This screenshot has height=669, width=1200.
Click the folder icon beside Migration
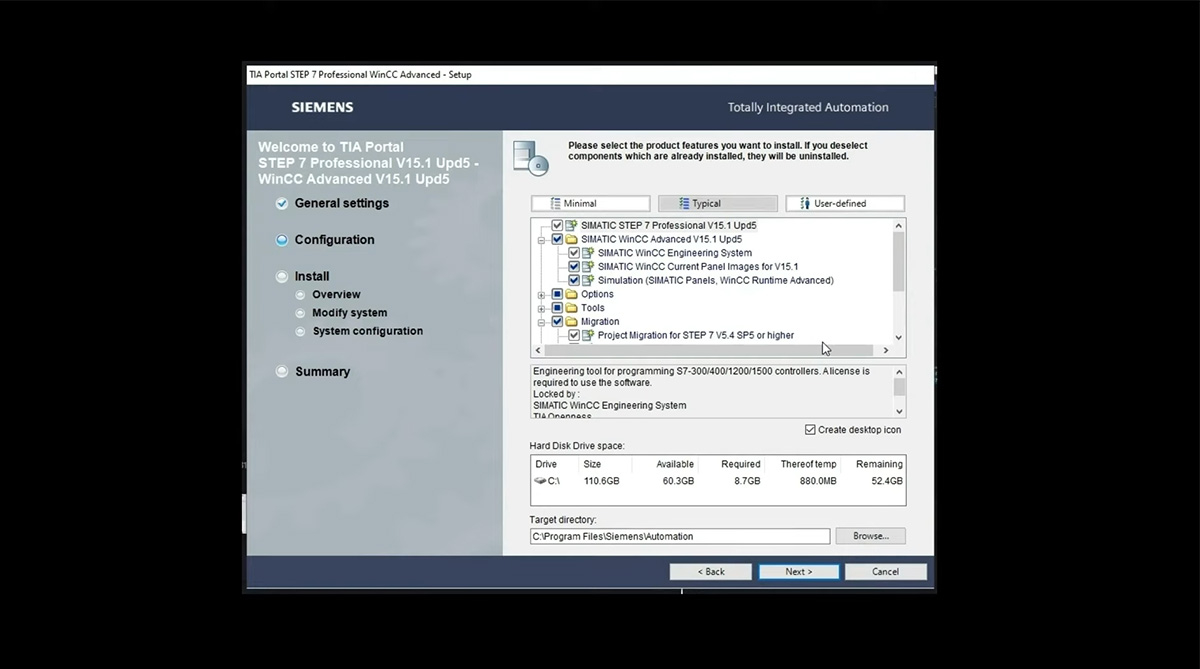coord(572,322)
